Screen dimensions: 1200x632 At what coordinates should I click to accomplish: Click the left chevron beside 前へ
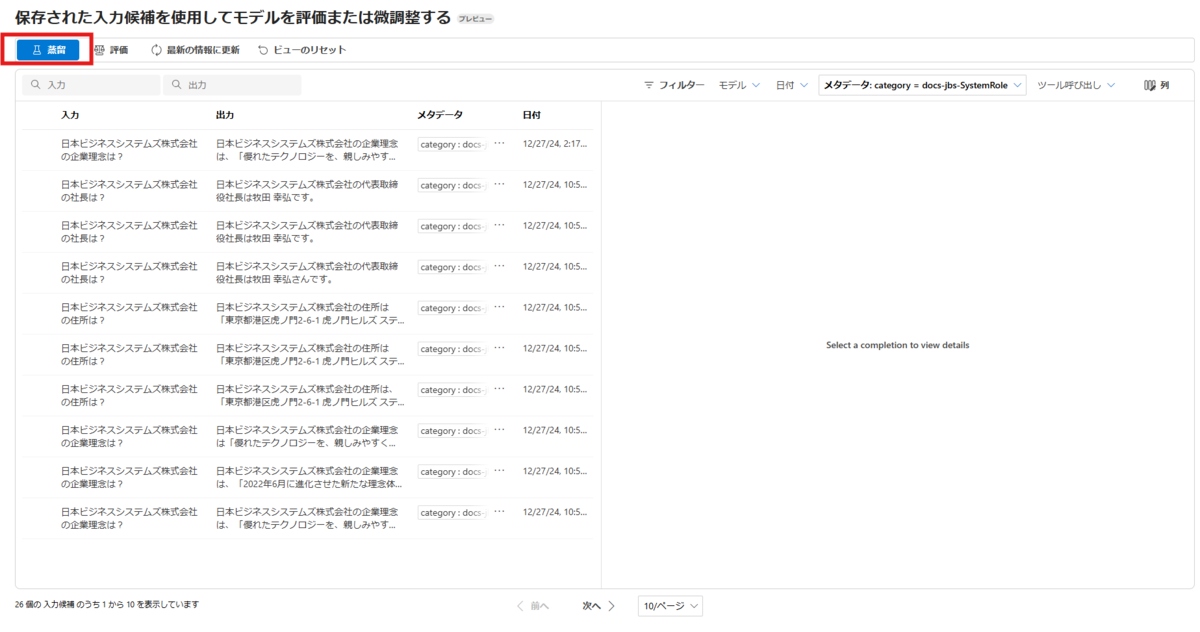(520, 606)
